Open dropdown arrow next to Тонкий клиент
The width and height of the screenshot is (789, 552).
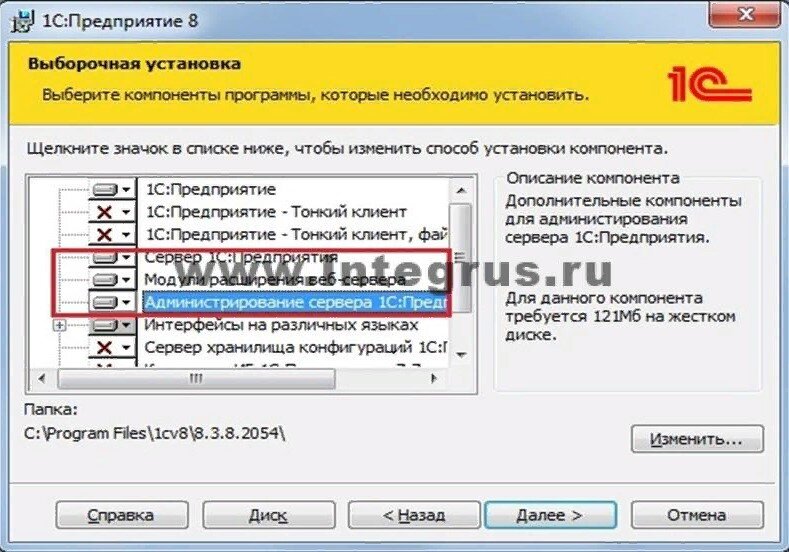(x=126, y=212)
